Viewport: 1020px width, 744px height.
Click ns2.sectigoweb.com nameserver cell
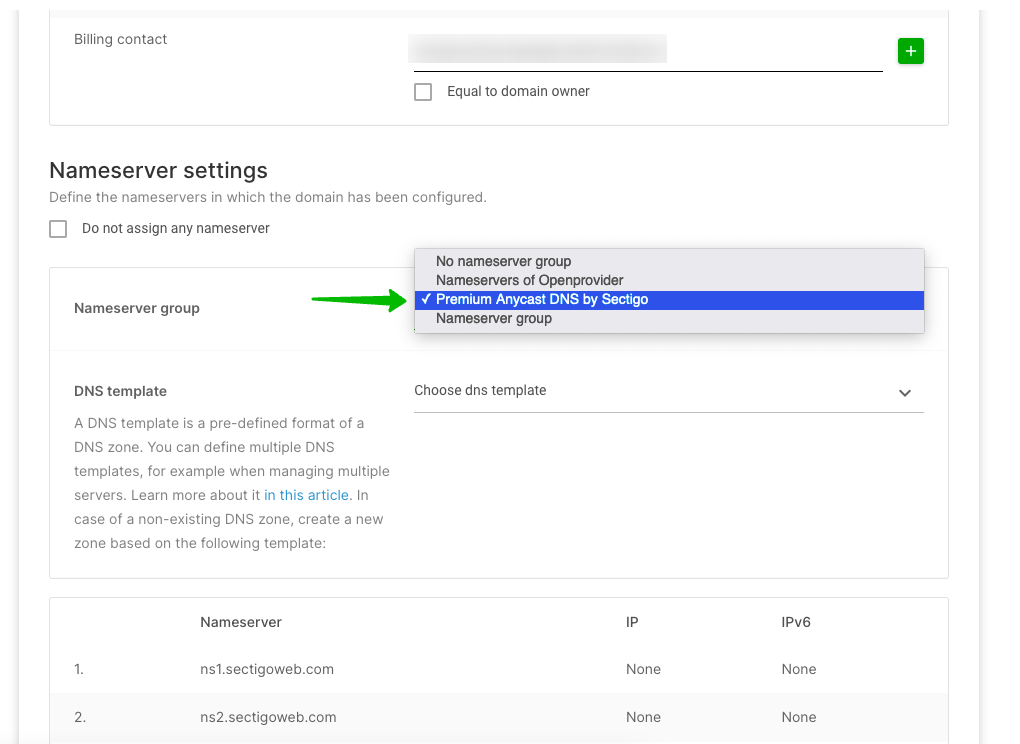268,717
